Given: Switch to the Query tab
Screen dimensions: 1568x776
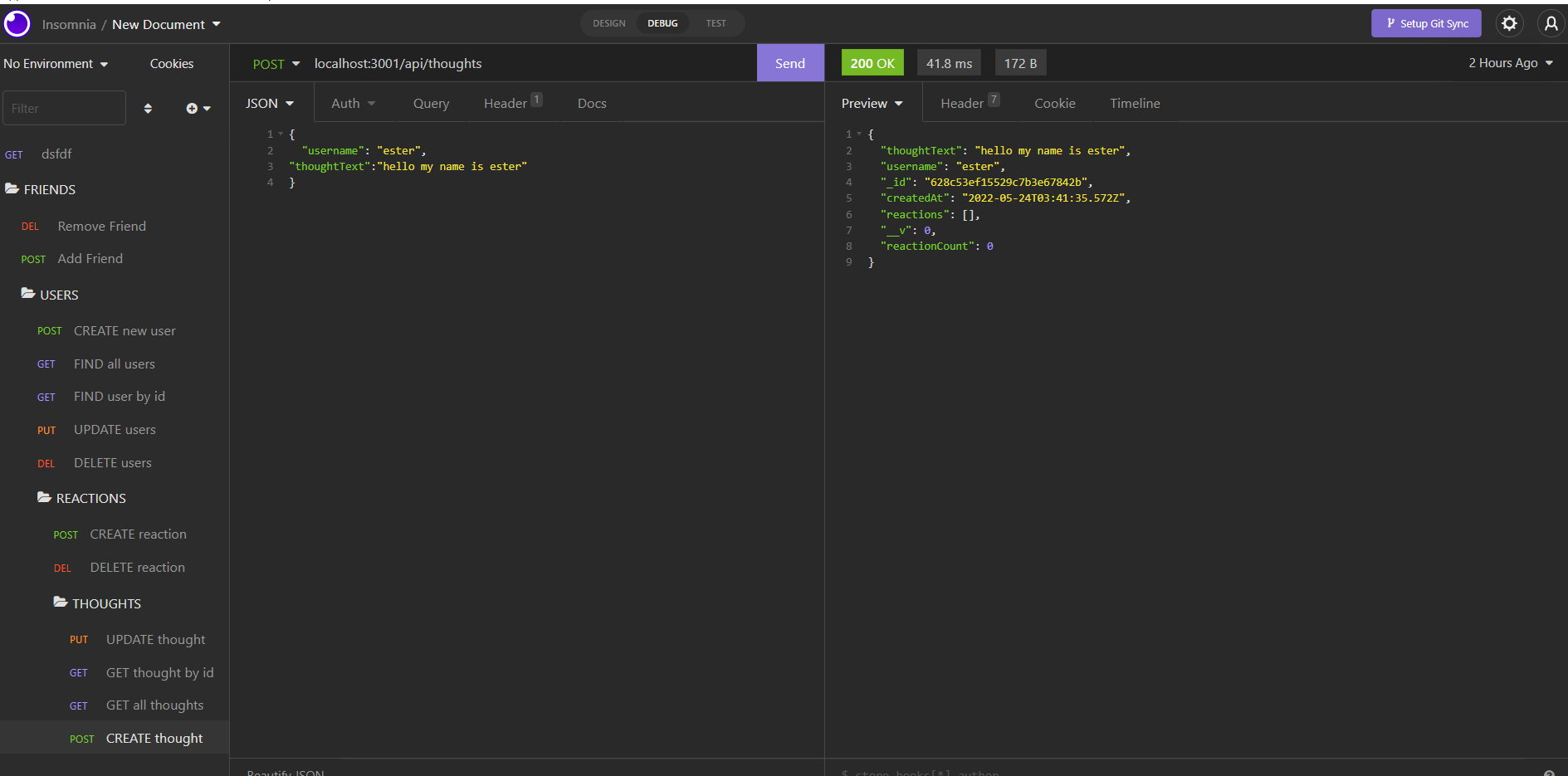Looking at the screenshot, I should click(431, 103).
